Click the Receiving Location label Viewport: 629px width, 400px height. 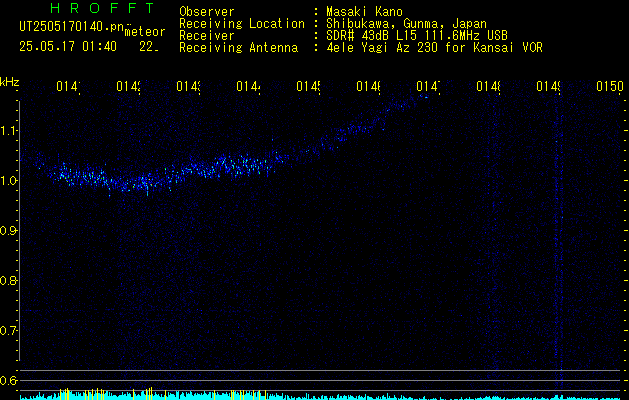(x=242, y=24)
